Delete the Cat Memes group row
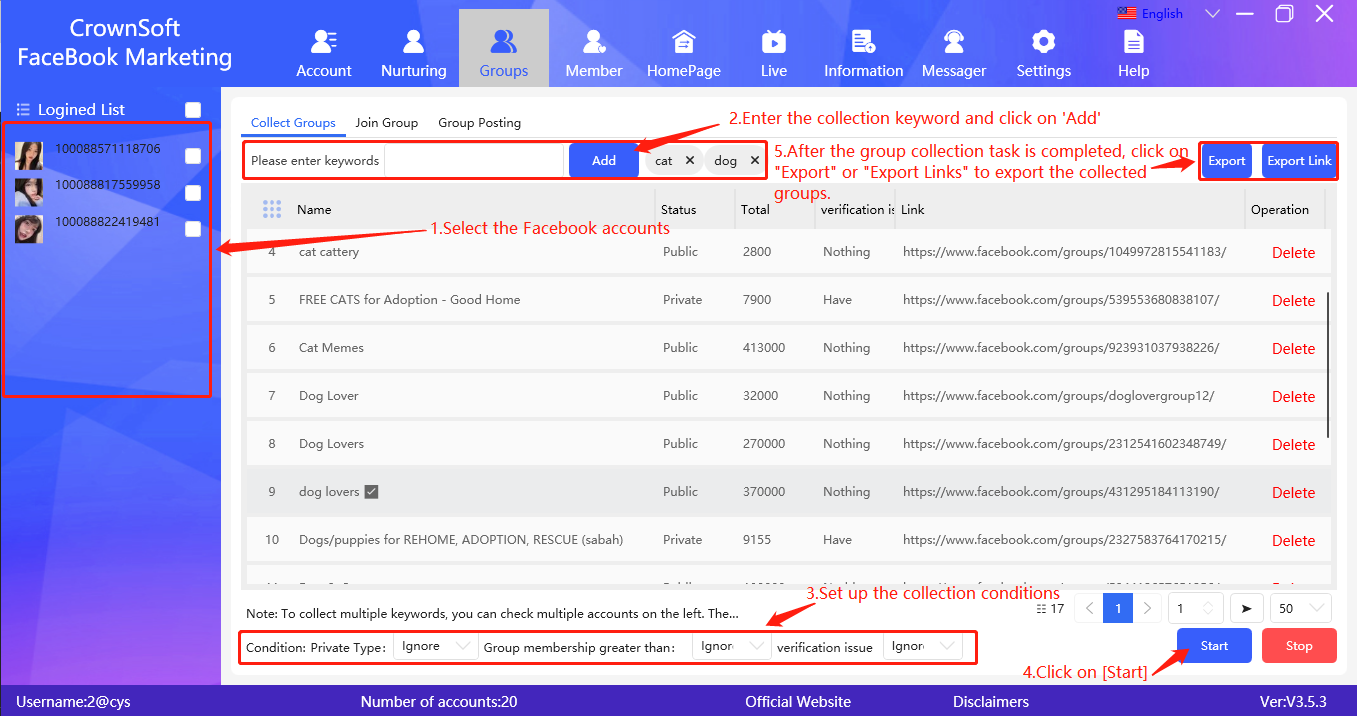 pos(1292,349)
